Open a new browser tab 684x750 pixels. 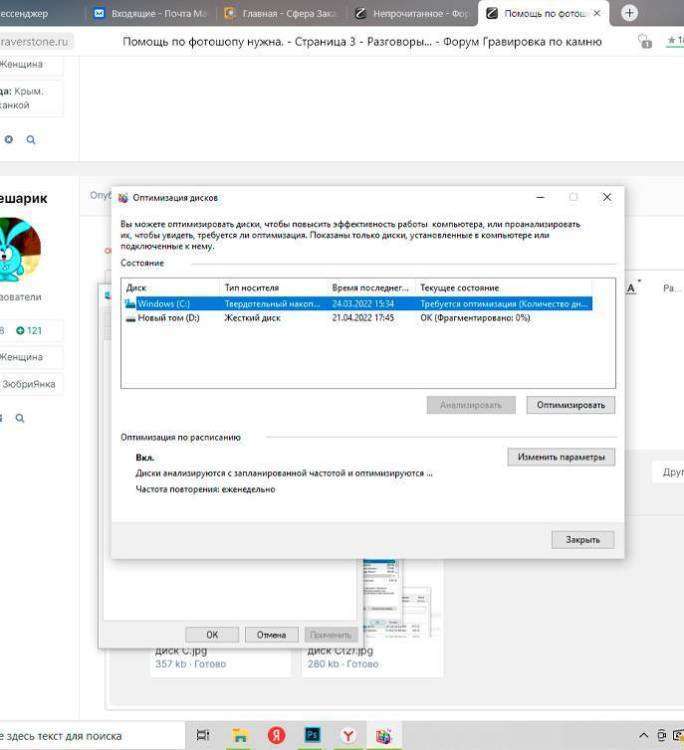[629, 13]
